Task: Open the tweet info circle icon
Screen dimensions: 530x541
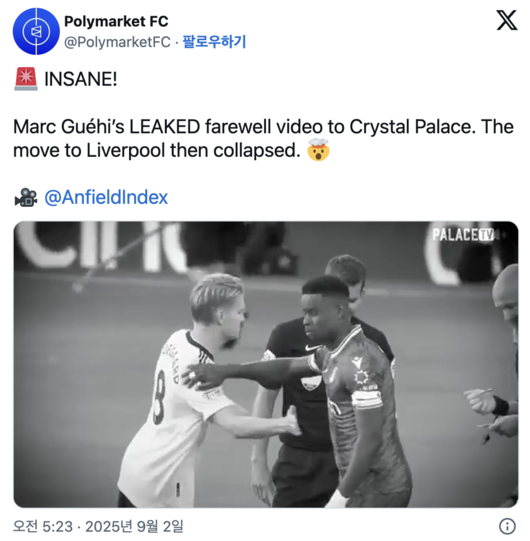Action: [x=507, y=527]
